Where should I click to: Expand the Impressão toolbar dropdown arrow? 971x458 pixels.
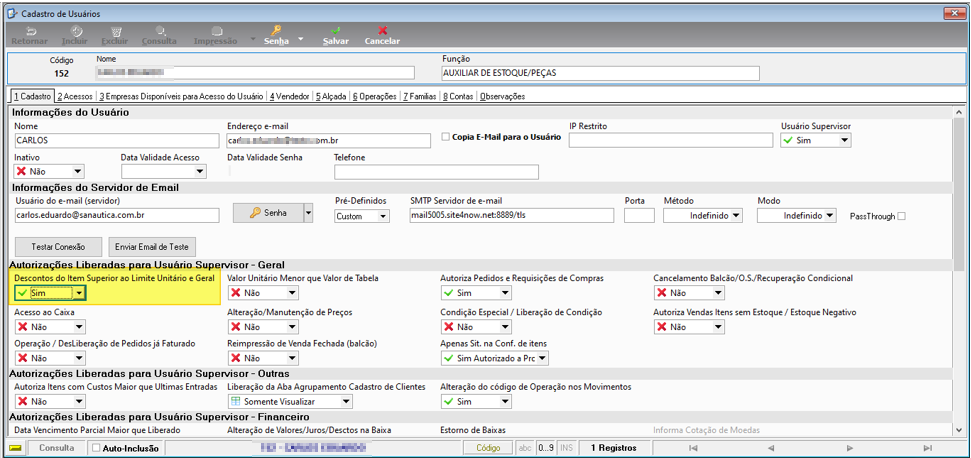click(253, 38)
